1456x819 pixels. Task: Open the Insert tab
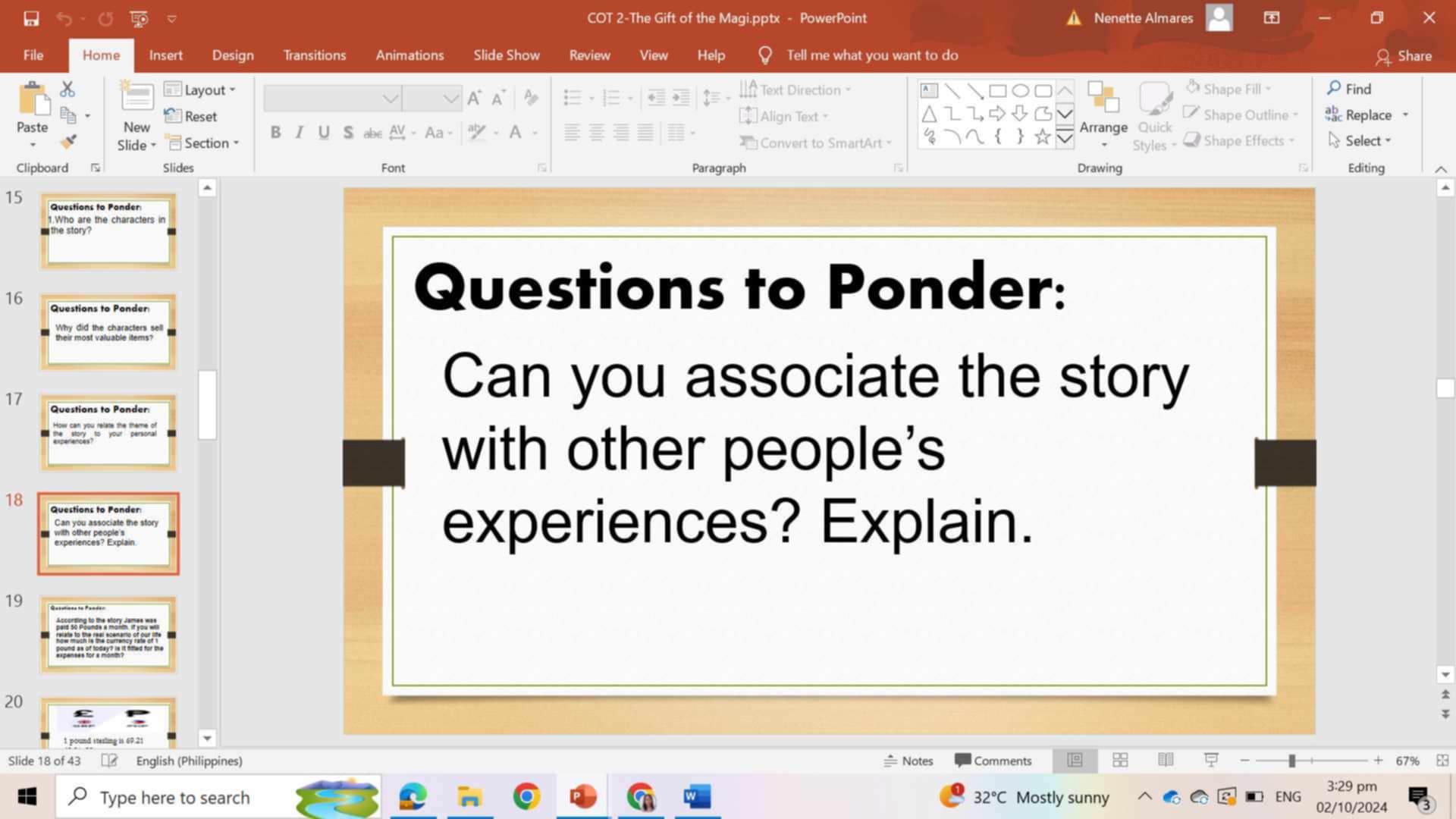coord(165,55)
